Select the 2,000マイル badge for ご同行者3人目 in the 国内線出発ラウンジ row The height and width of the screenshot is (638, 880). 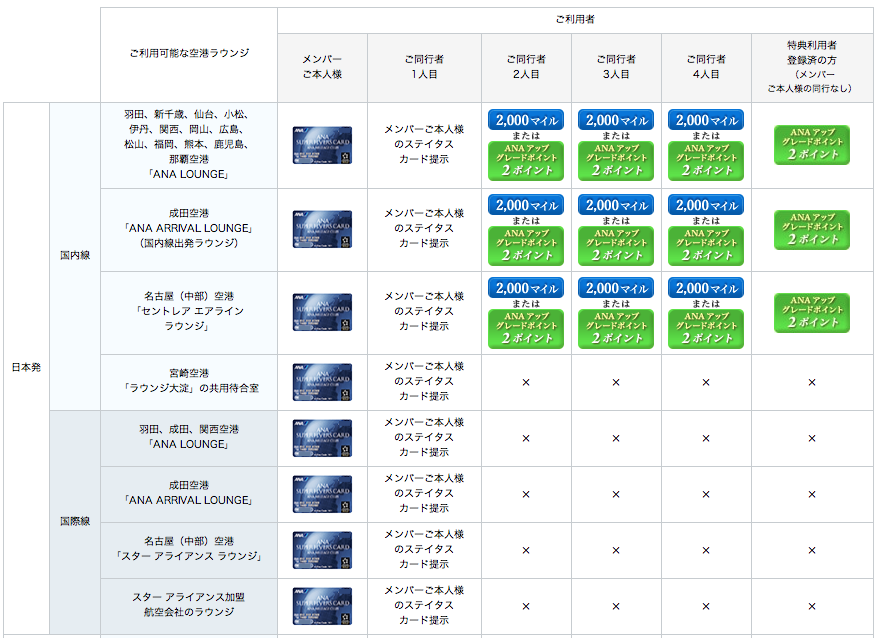pyautogui.click(x=616, y=205)
